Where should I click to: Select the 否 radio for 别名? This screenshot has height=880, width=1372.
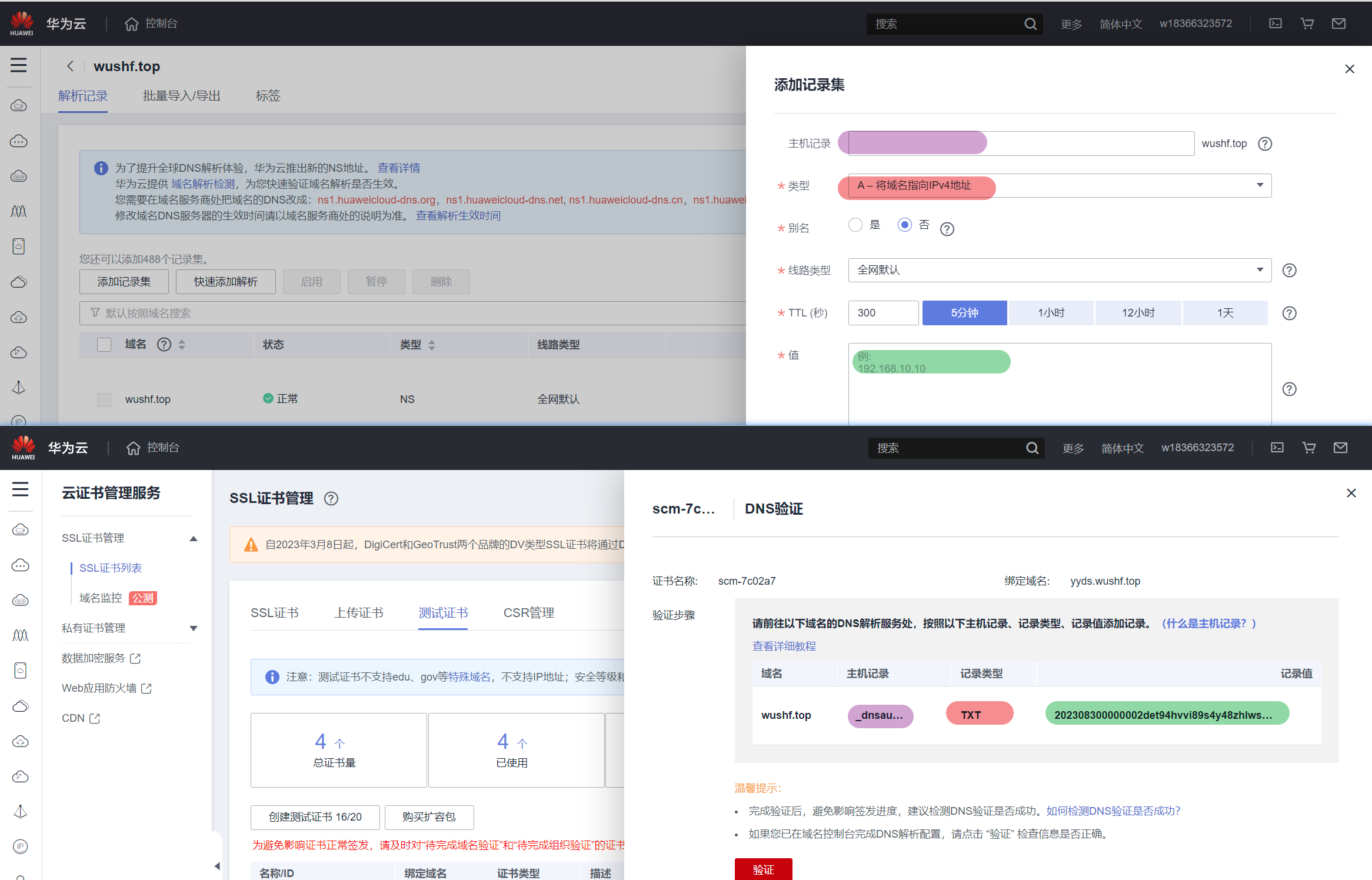coord(905,225)
